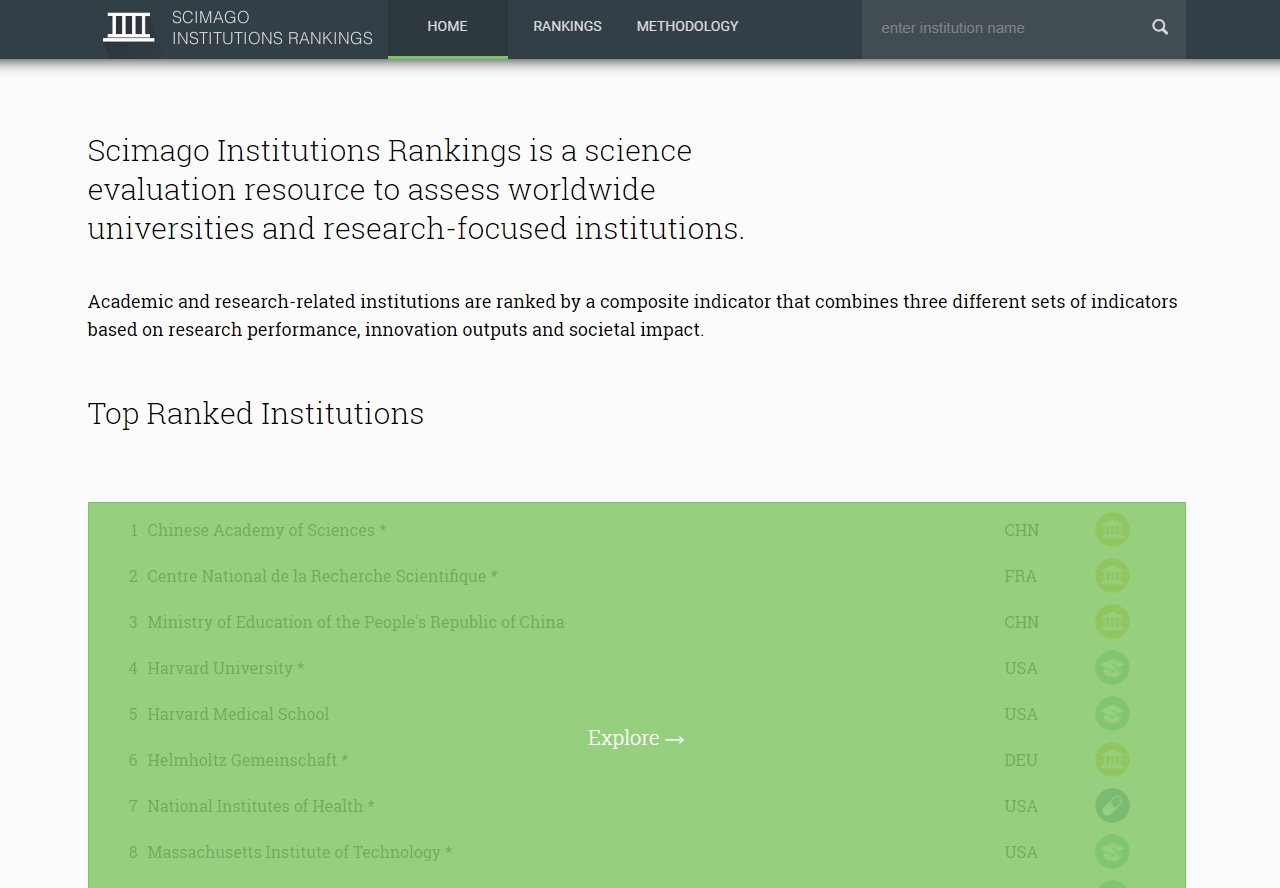
Task: Open the Home tab
Action: [447, 27]
